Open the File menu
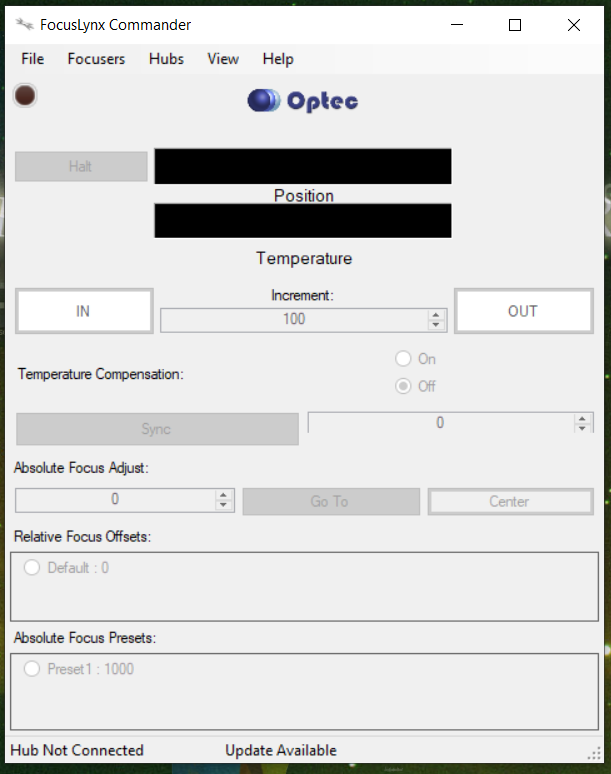Image resolution: width=611 pixels, height=774 pixels. coord(33,59)
